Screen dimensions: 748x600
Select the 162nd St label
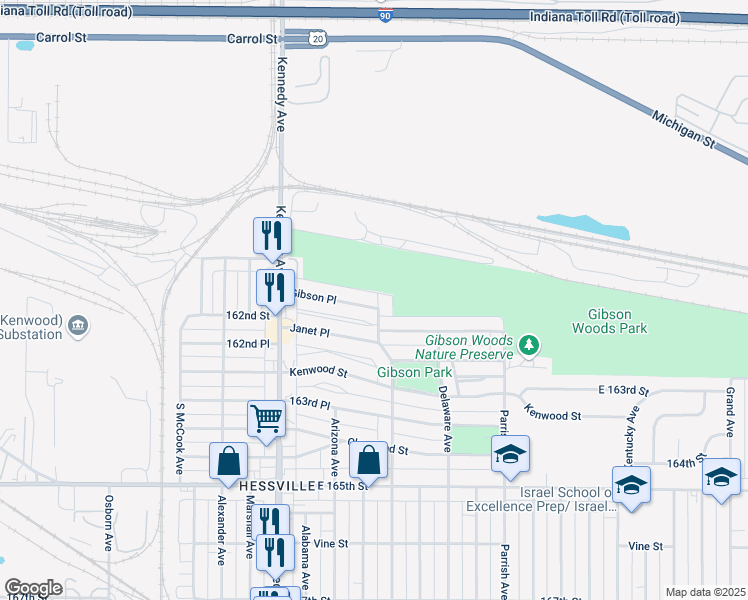click(x=248, y=315)
